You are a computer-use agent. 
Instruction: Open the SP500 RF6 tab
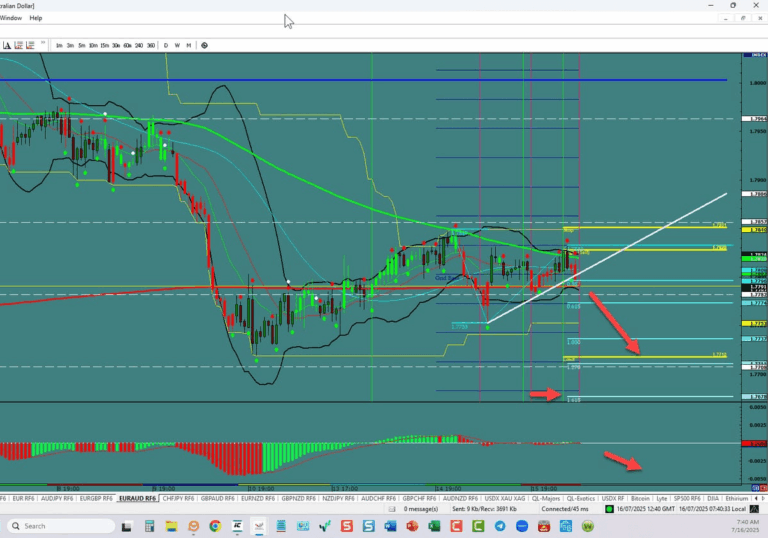(x=687, y=498)
